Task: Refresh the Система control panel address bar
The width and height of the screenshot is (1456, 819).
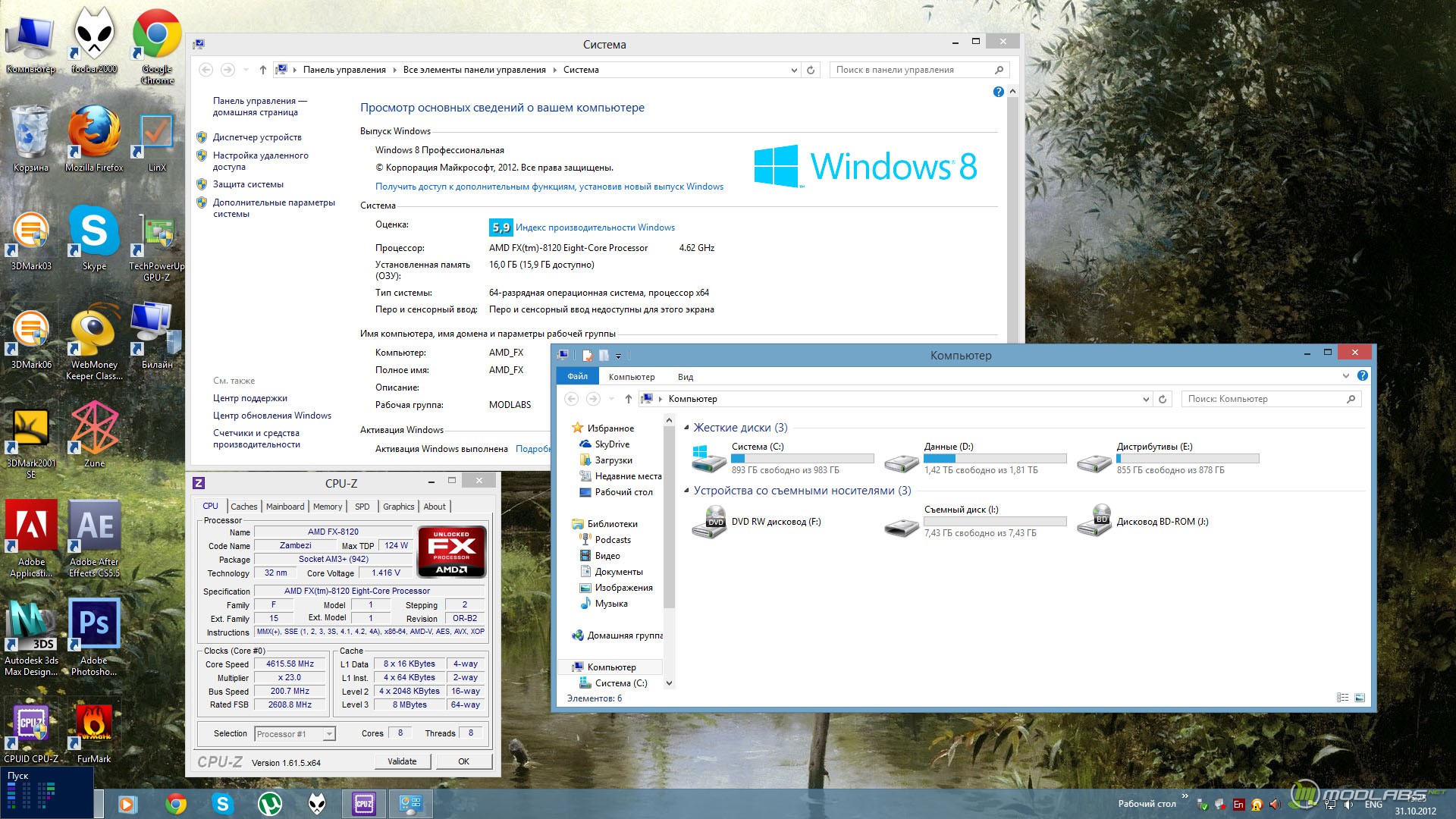Action: [811, 70]
